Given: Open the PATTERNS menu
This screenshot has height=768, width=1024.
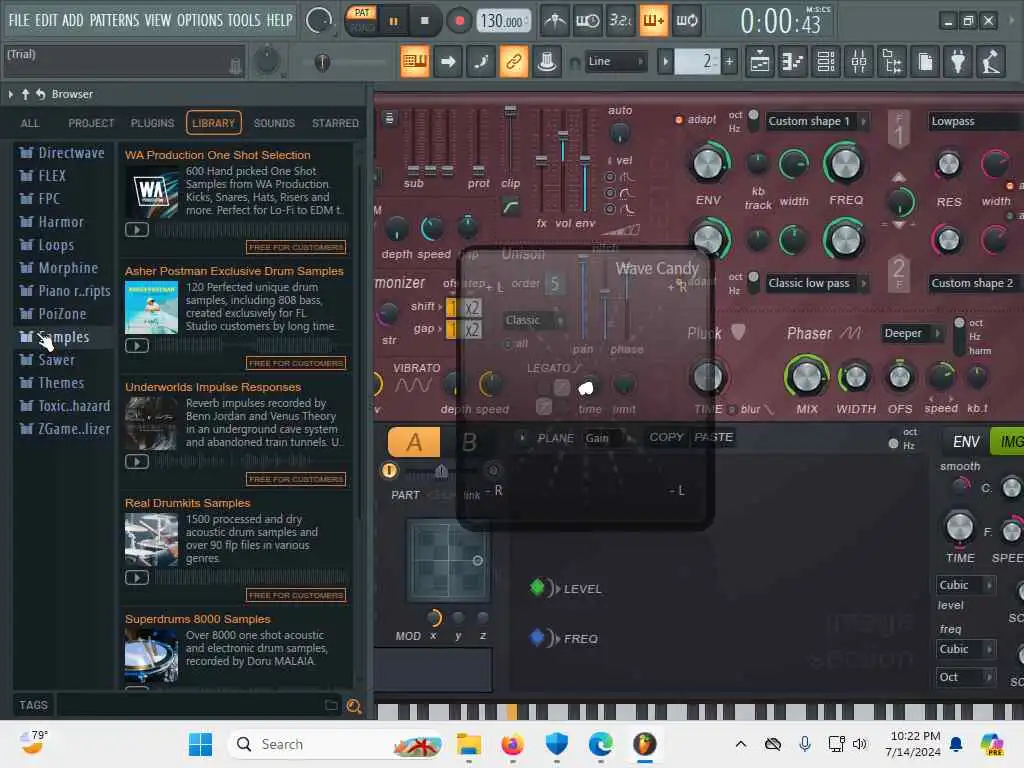Looking at the screenshot, I should point(114,20).
